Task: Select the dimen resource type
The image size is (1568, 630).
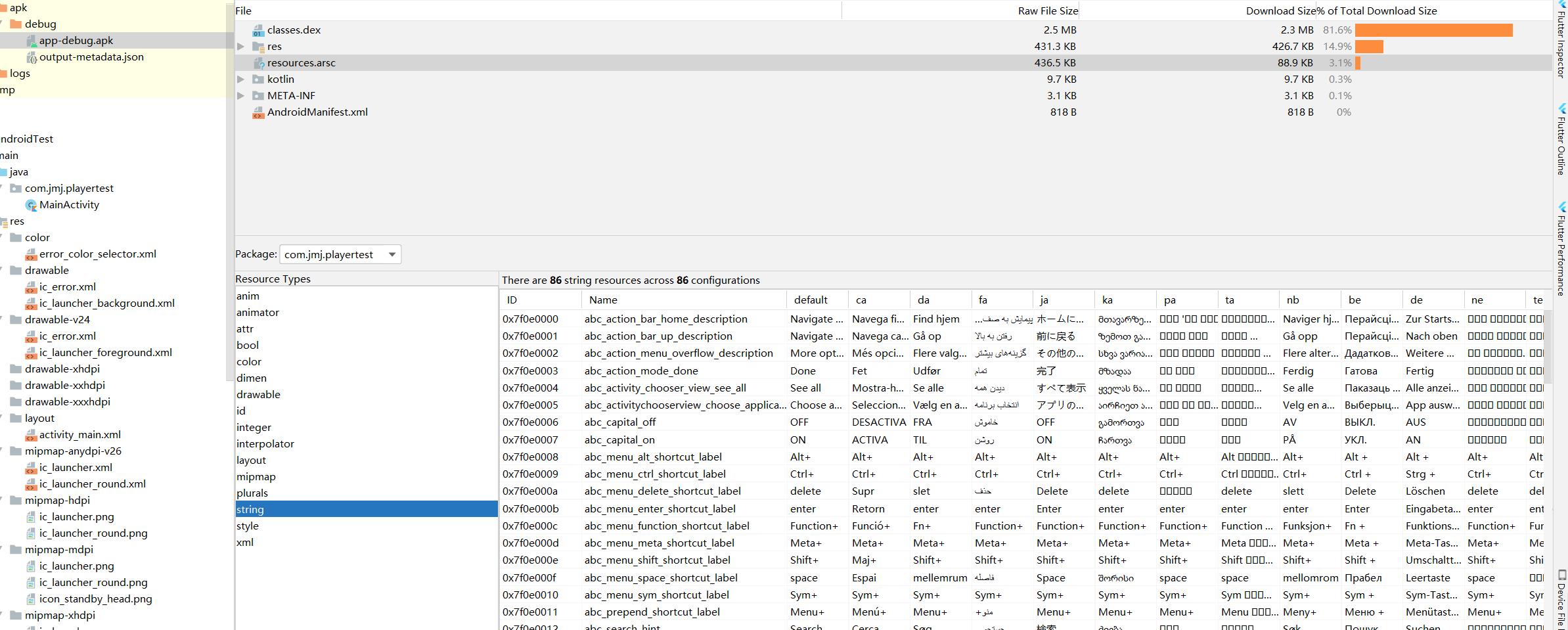Action: coord(367,378)
